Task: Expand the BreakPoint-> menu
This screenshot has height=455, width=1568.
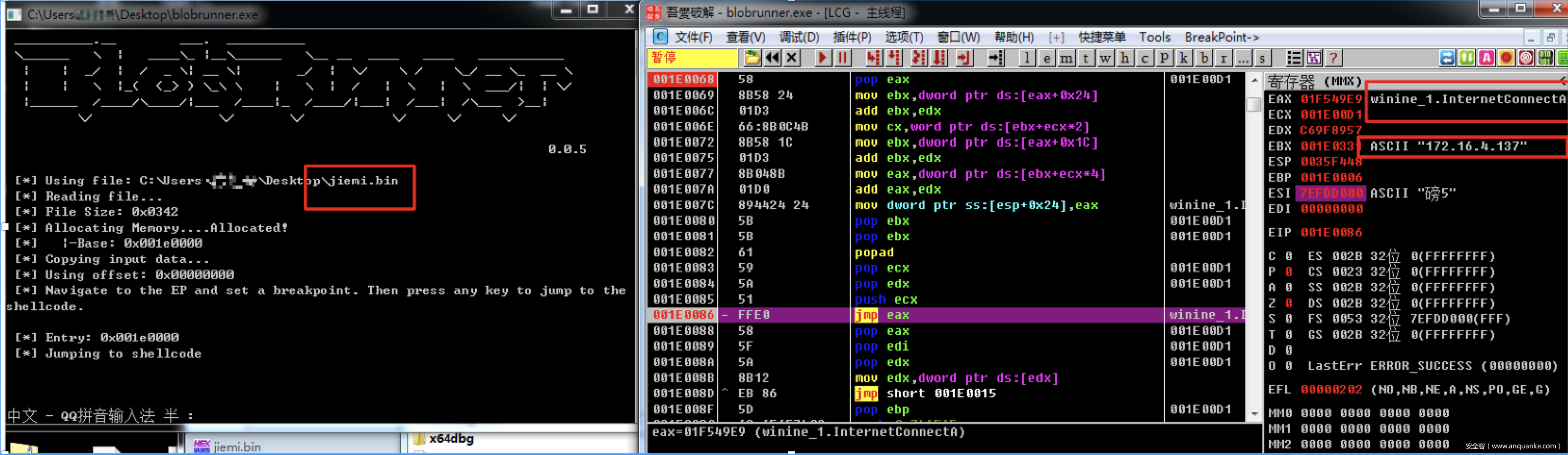Action: click(x=1221, y=37)
